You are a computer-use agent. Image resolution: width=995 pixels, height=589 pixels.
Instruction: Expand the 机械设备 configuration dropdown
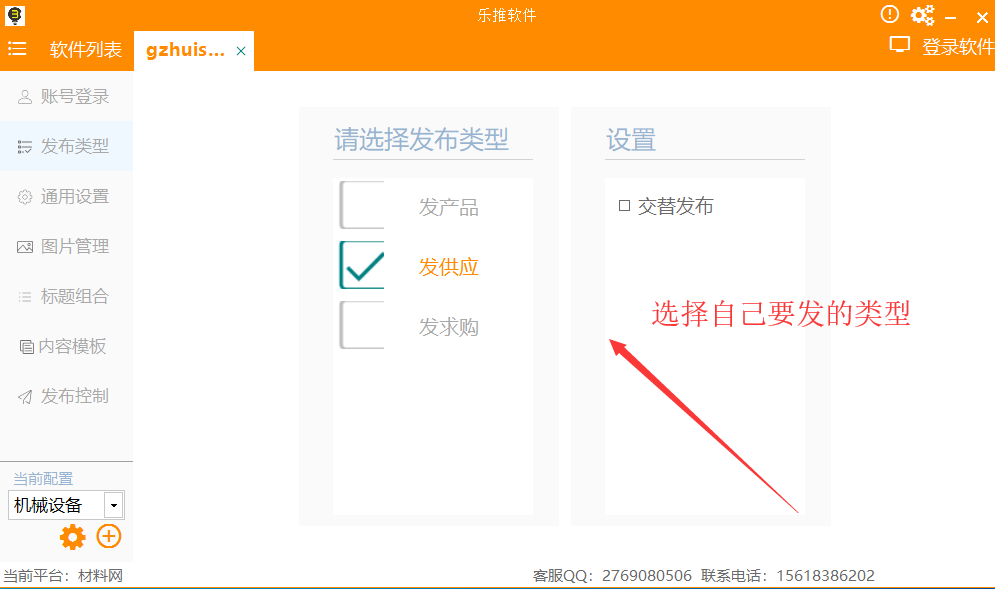point(114,505)
